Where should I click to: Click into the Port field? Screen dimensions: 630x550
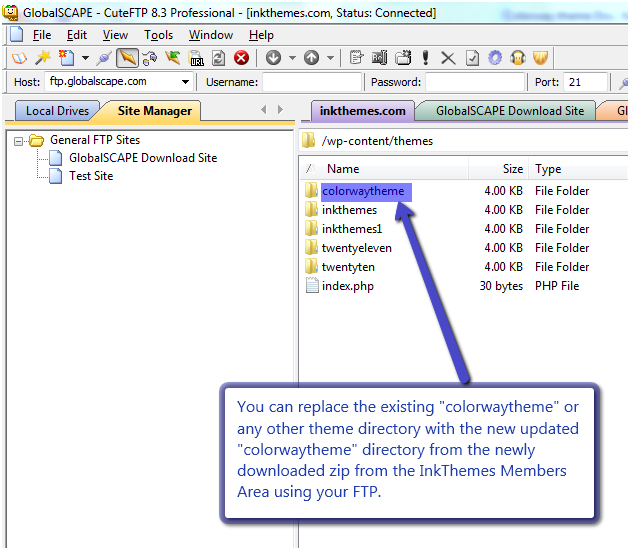point(585,82)
